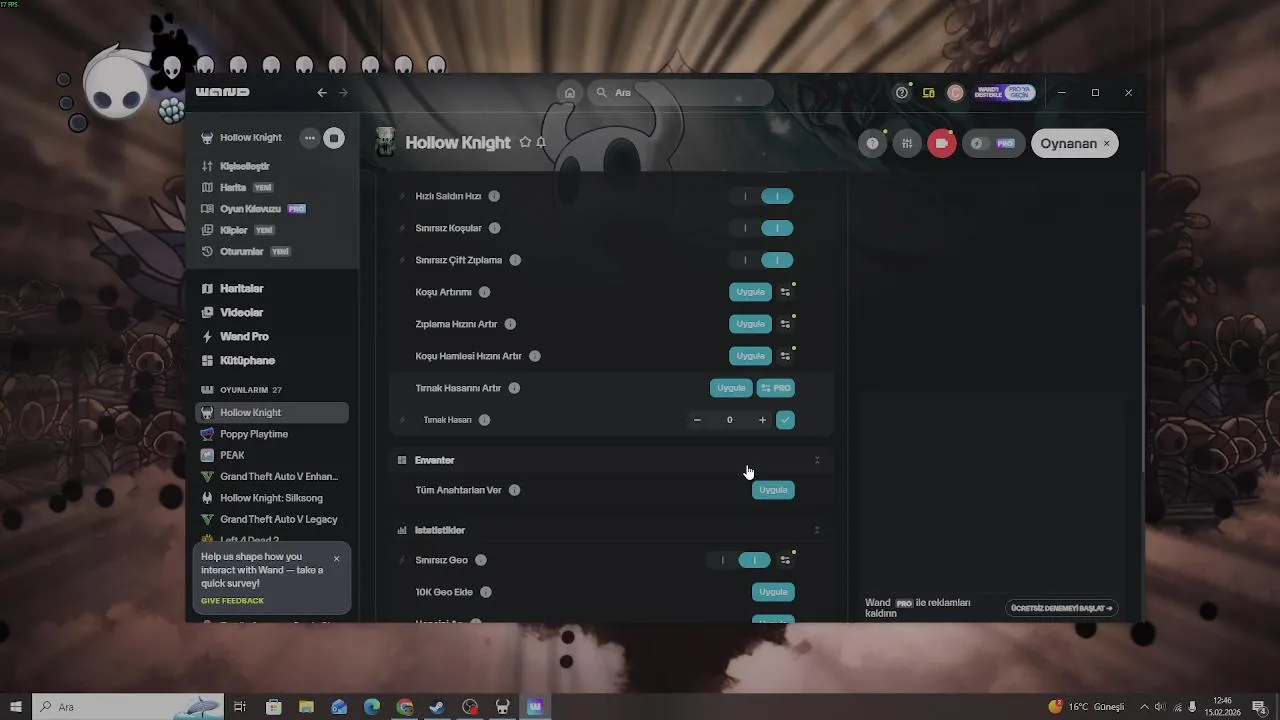Decrease Tırnak Hasarı with minus
Viewport: 1280px width, 720px height.
pos(697,420)
